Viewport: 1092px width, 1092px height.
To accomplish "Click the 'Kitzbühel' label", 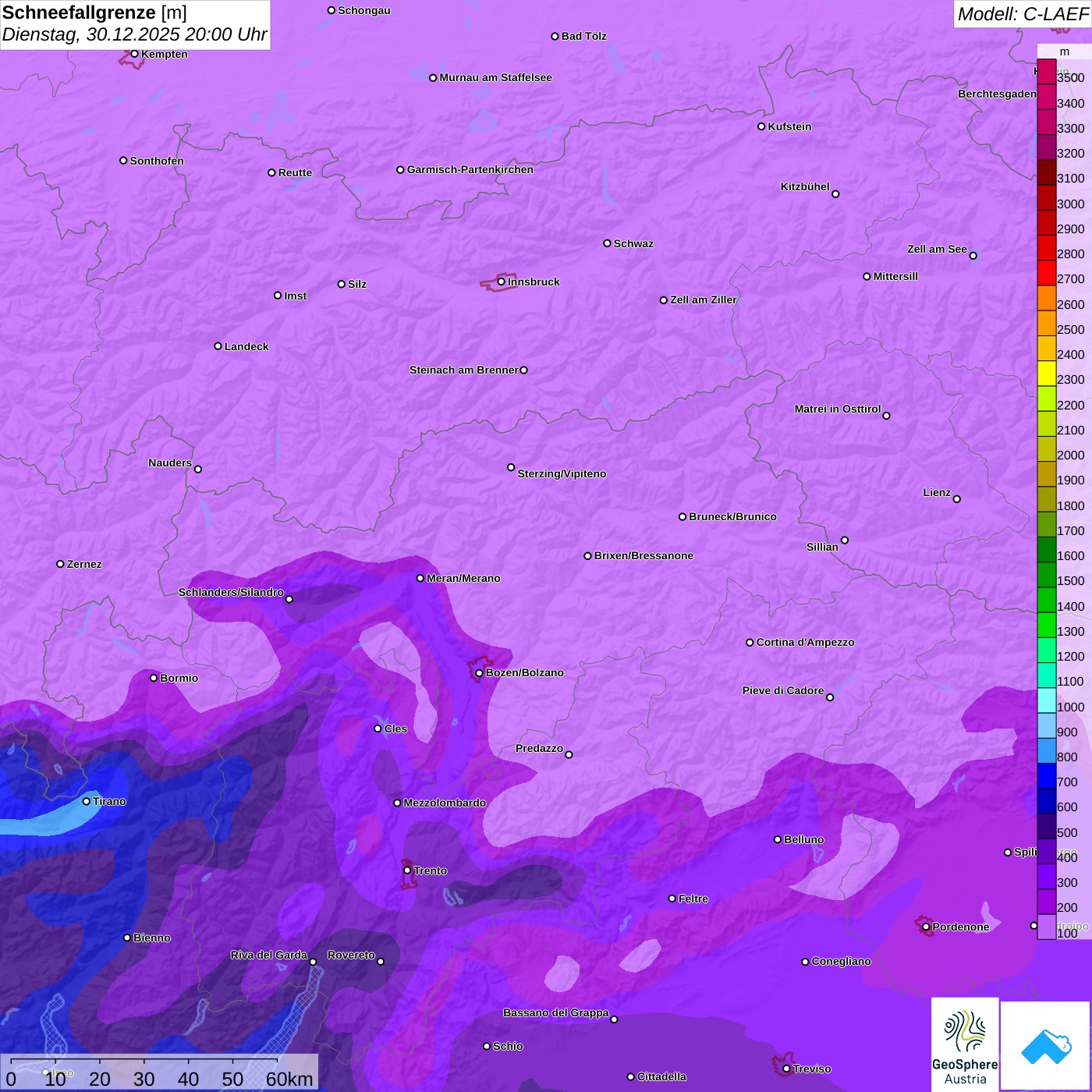I will click(805, 186).
